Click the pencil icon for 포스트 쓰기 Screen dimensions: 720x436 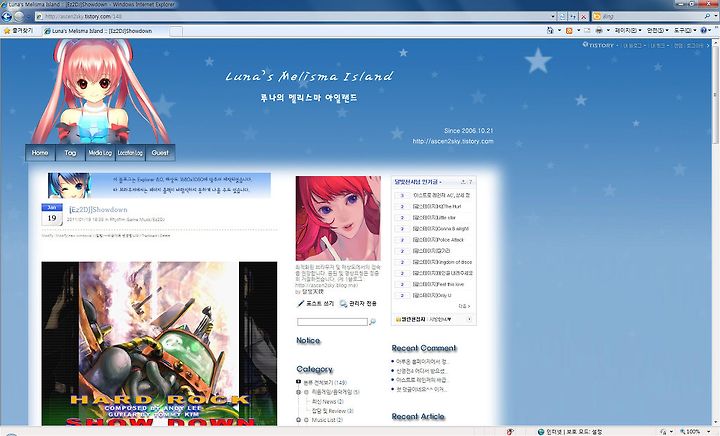click(x=301, y=303)
